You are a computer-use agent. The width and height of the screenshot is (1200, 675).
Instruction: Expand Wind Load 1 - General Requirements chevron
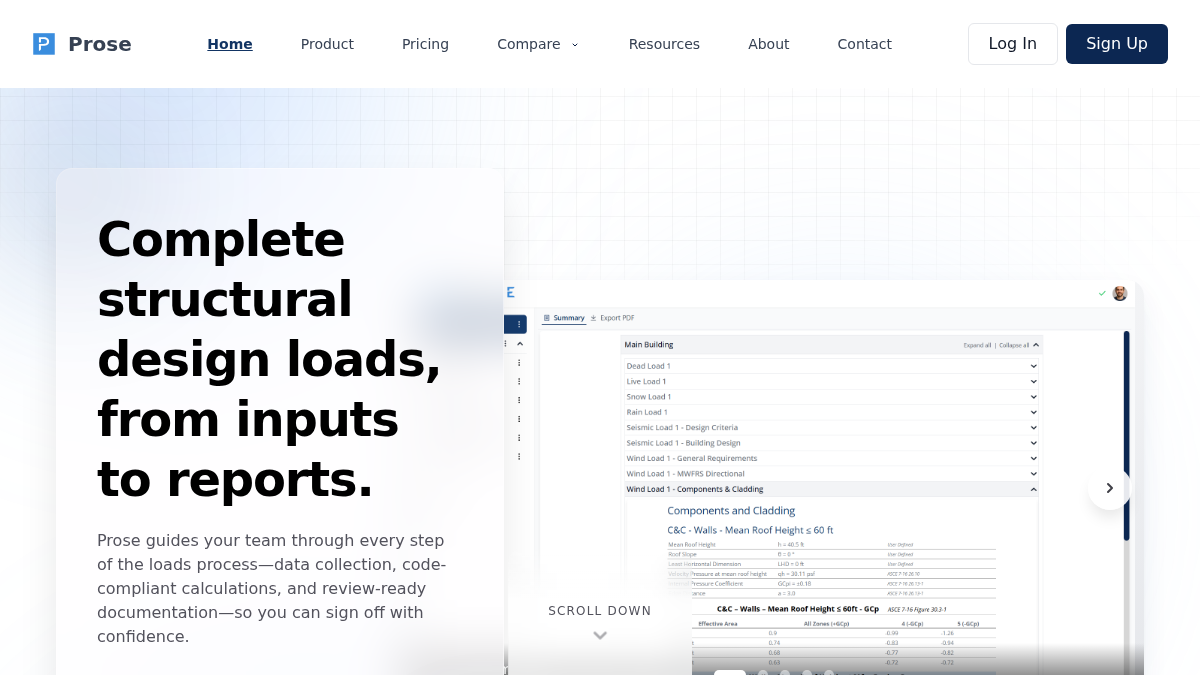tap(1034, 458)
